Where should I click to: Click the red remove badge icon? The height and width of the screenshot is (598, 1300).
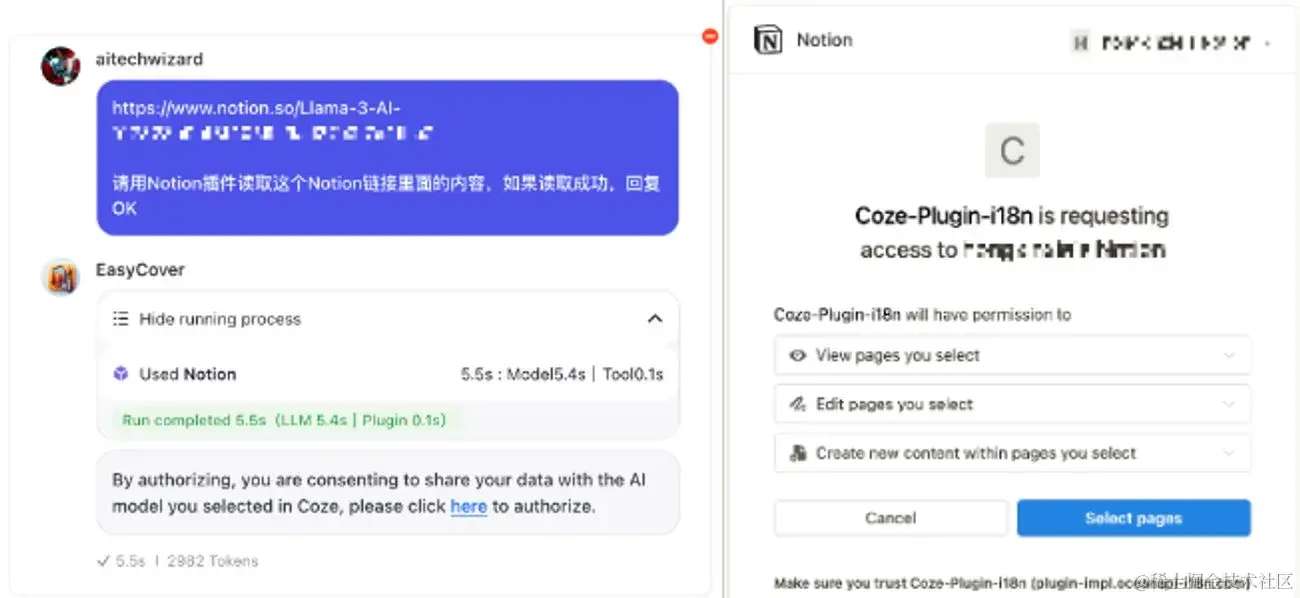pos(710,36)
